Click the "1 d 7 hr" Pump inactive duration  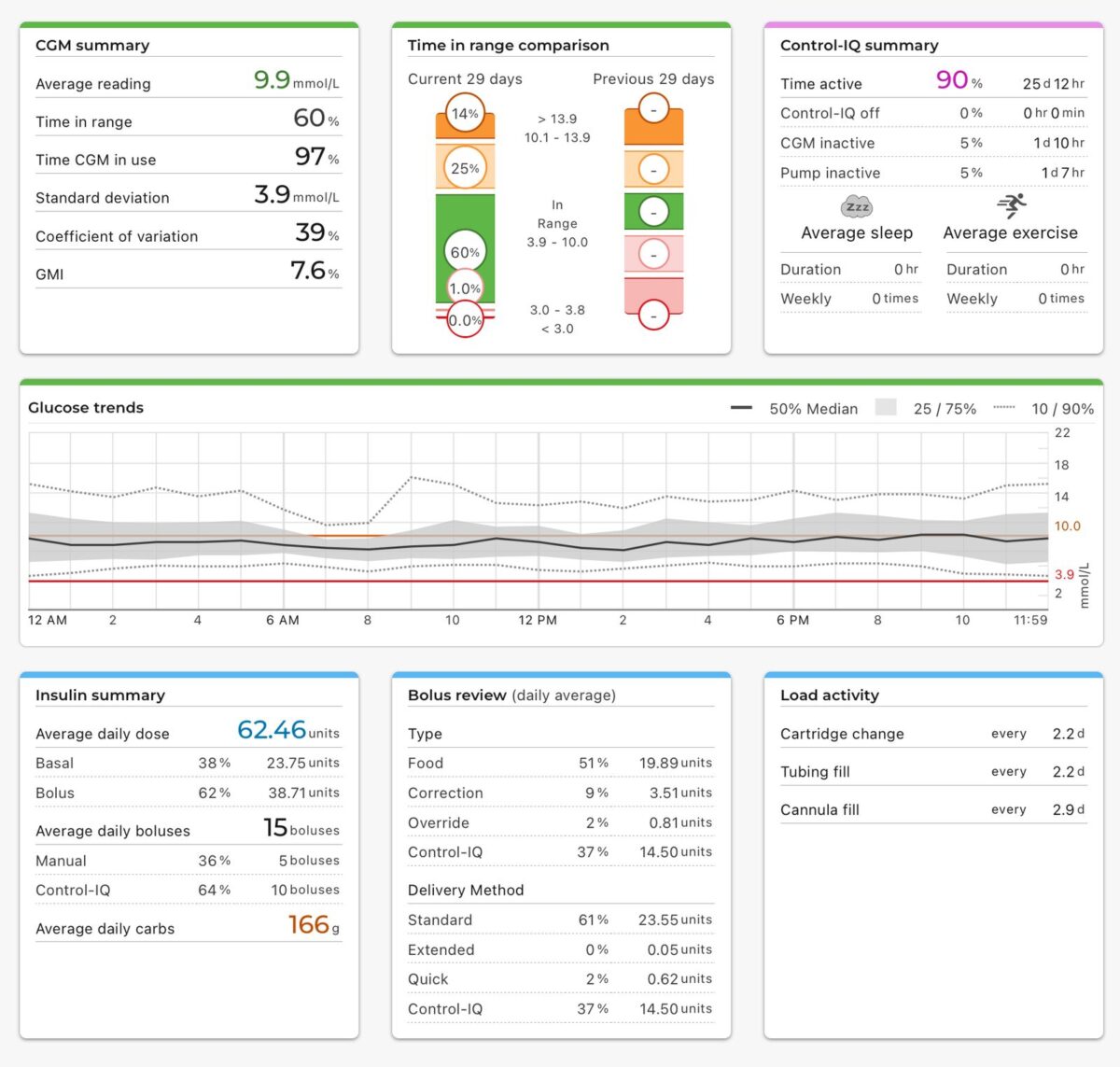pyautogui.click(x=1063, y=173)
